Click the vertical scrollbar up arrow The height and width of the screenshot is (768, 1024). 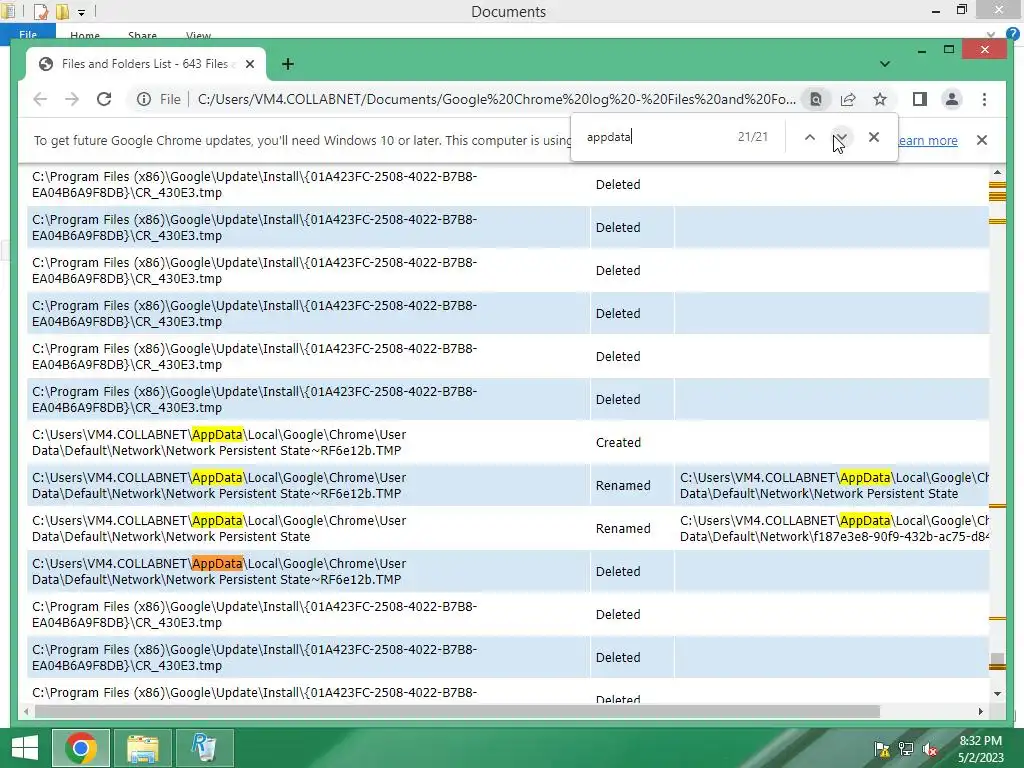pos(997,172)
